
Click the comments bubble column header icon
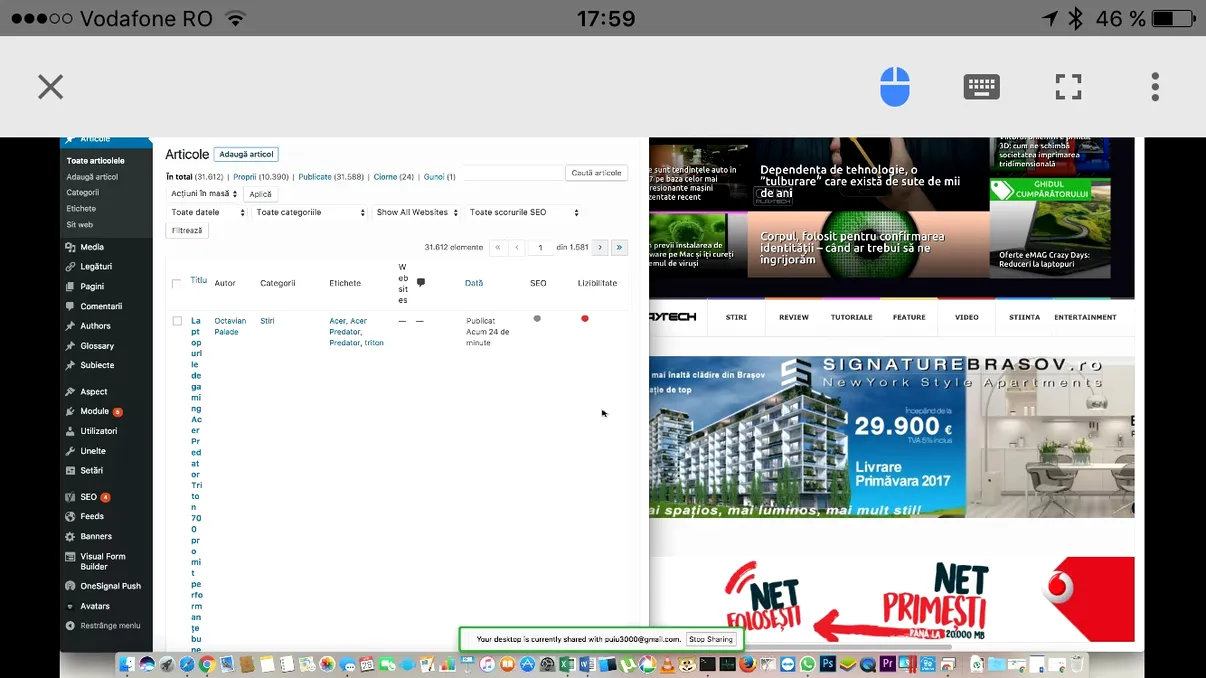click(421, 283)
